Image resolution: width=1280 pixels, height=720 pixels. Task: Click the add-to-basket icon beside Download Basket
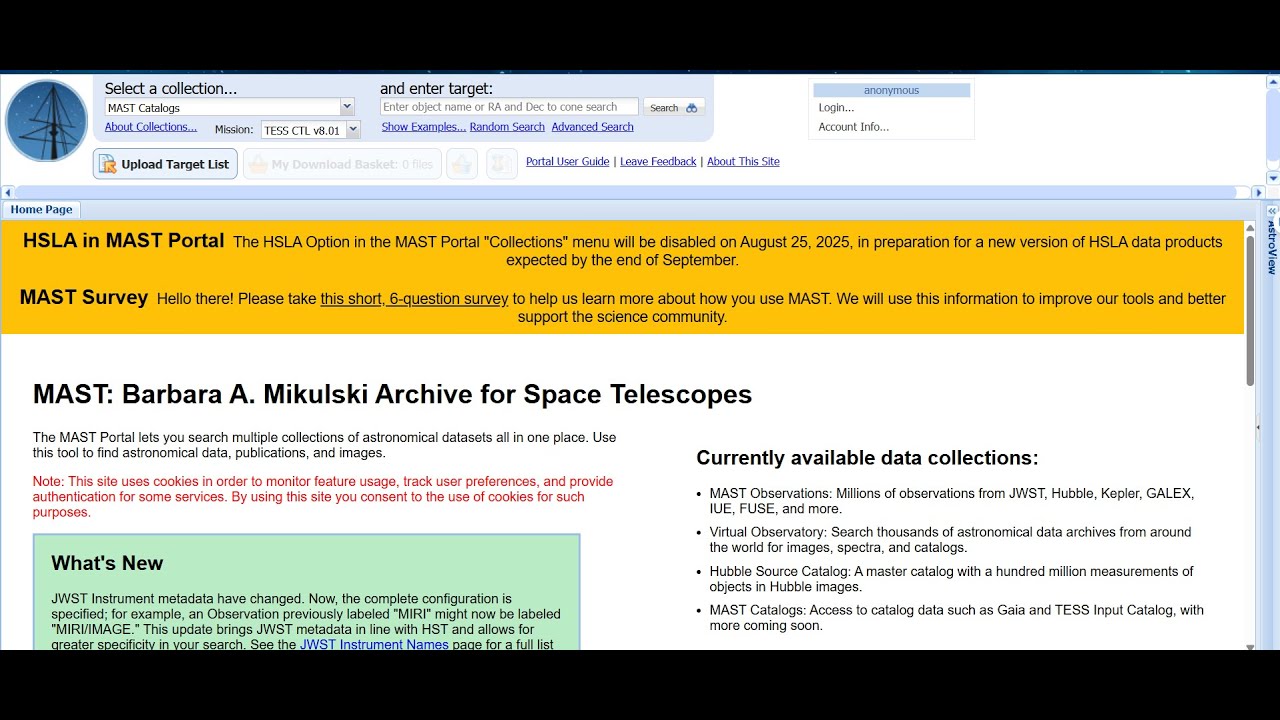point(461,164)
